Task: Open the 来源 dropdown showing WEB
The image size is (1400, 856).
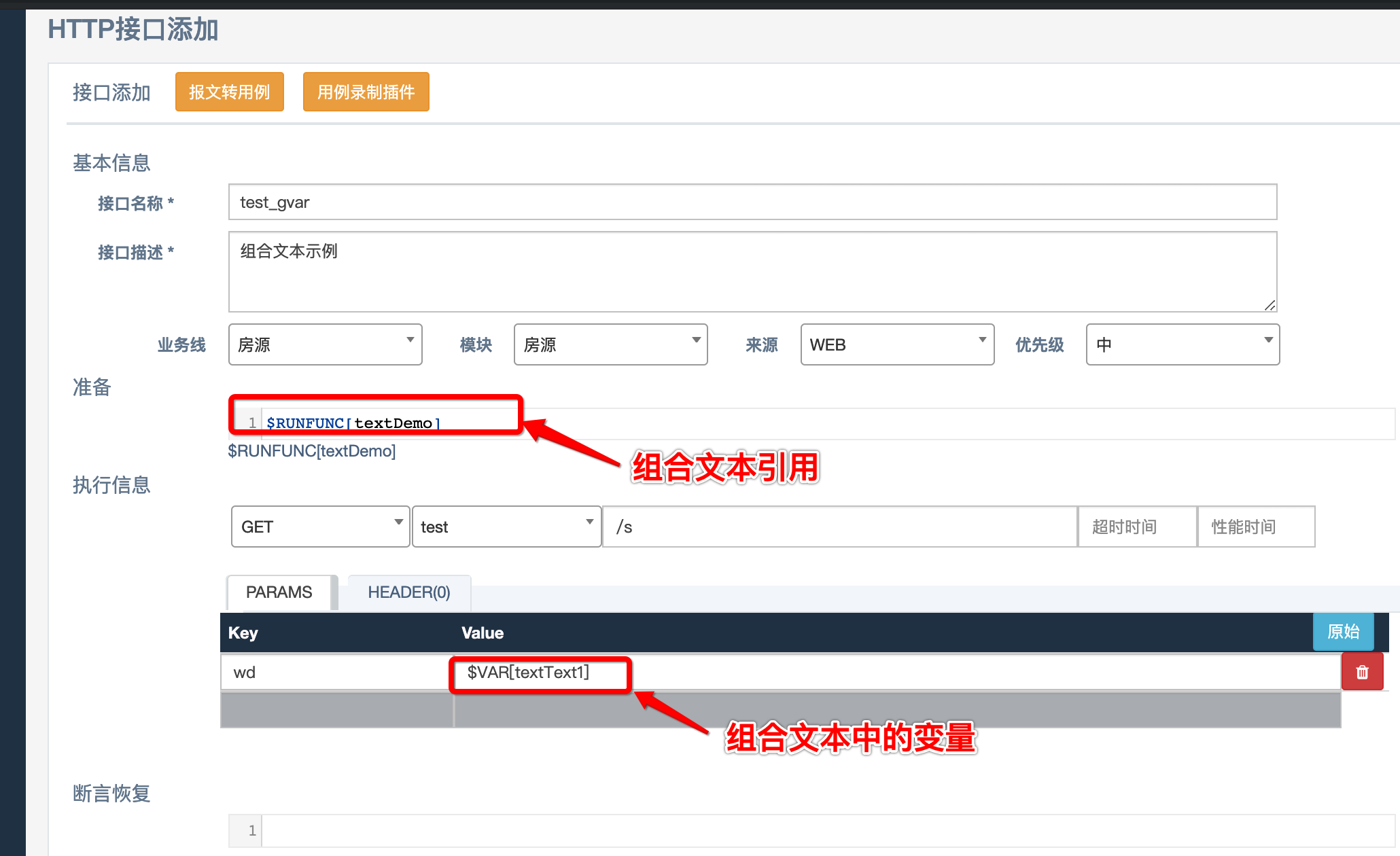Action: point(898,344)
